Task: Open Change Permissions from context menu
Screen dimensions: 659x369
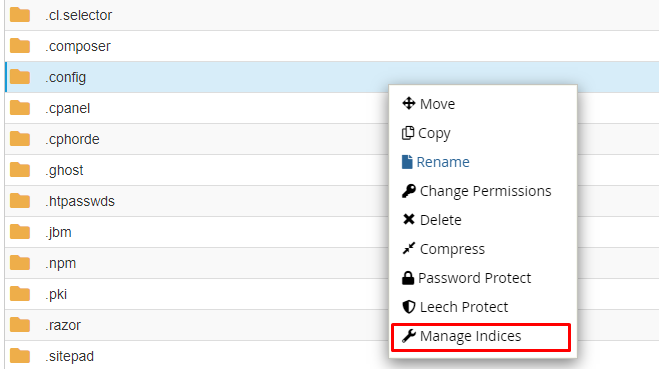Action: [x=485, y=191]
